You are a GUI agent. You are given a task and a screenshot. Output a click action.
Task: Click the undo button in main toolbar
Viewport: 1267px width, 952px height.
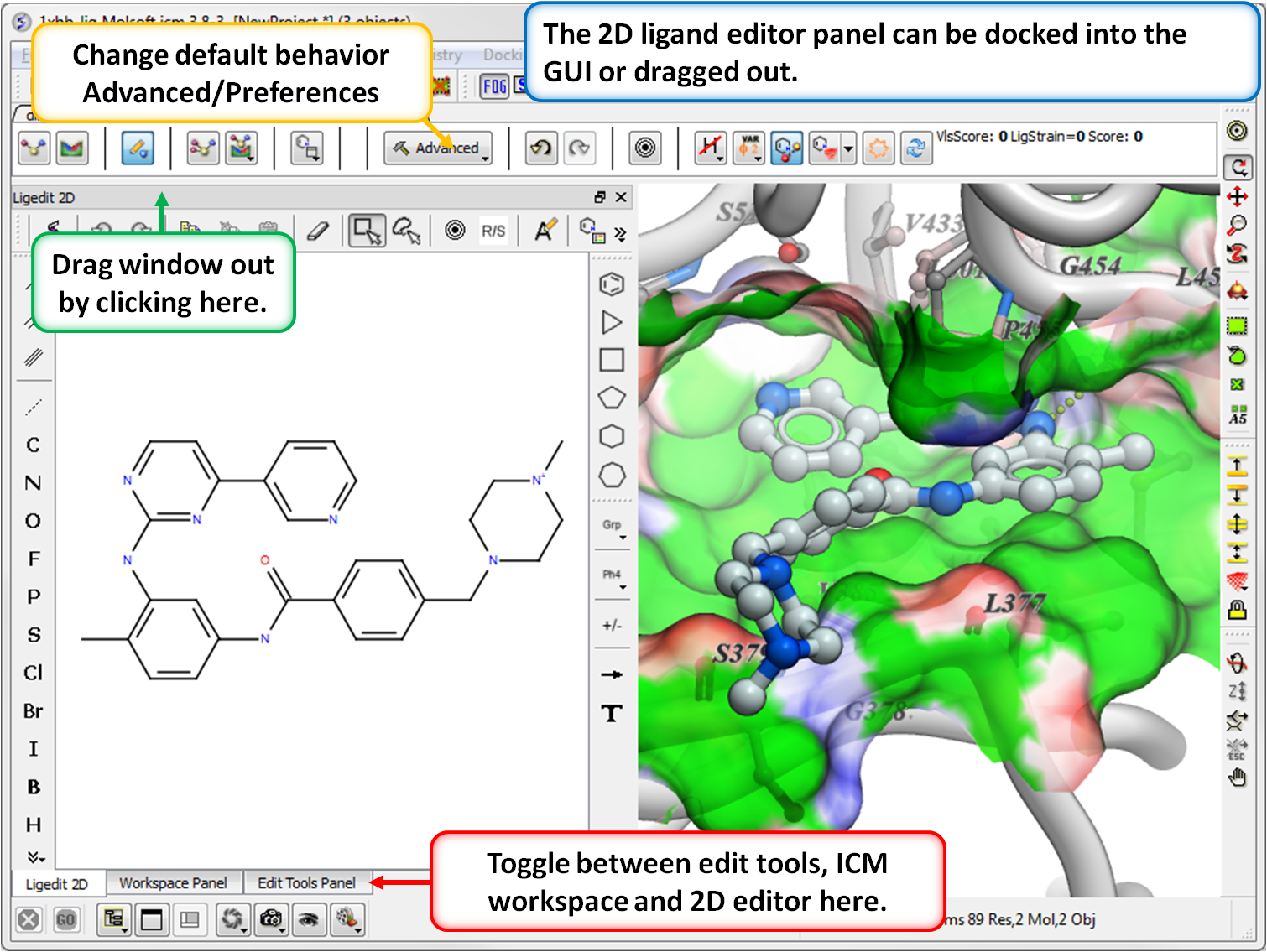coord(541,148)
